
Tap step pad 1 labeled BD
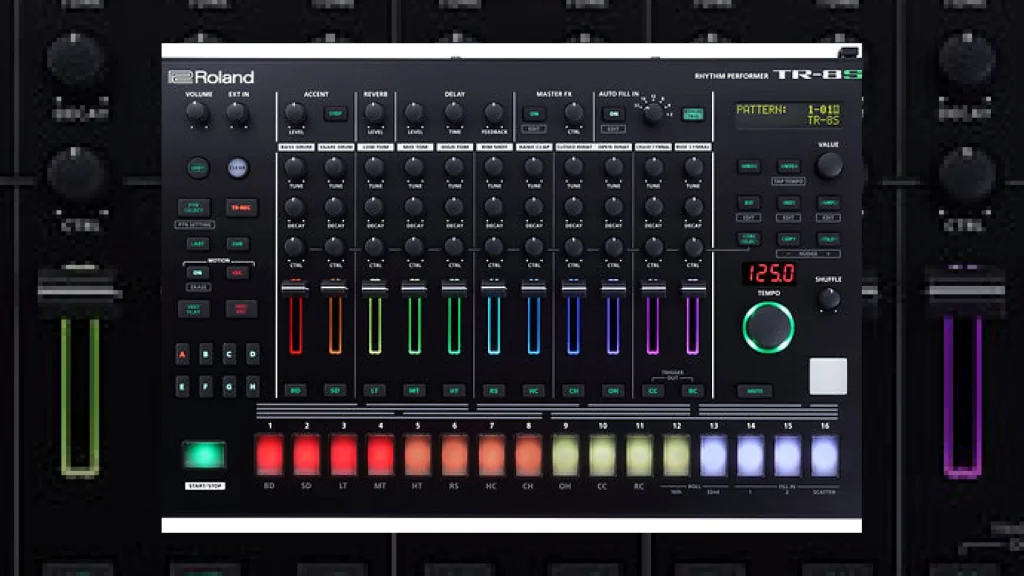[x=269, y=455]
